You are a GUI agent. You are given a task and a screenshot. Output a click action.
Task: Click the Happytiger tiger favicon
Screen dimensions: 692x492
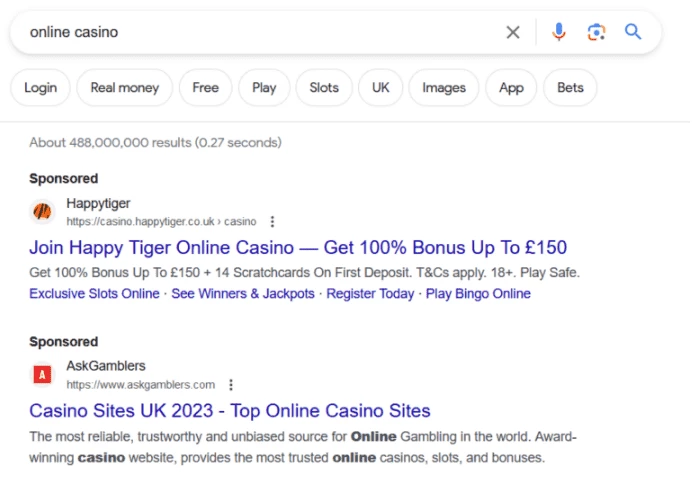42,211
